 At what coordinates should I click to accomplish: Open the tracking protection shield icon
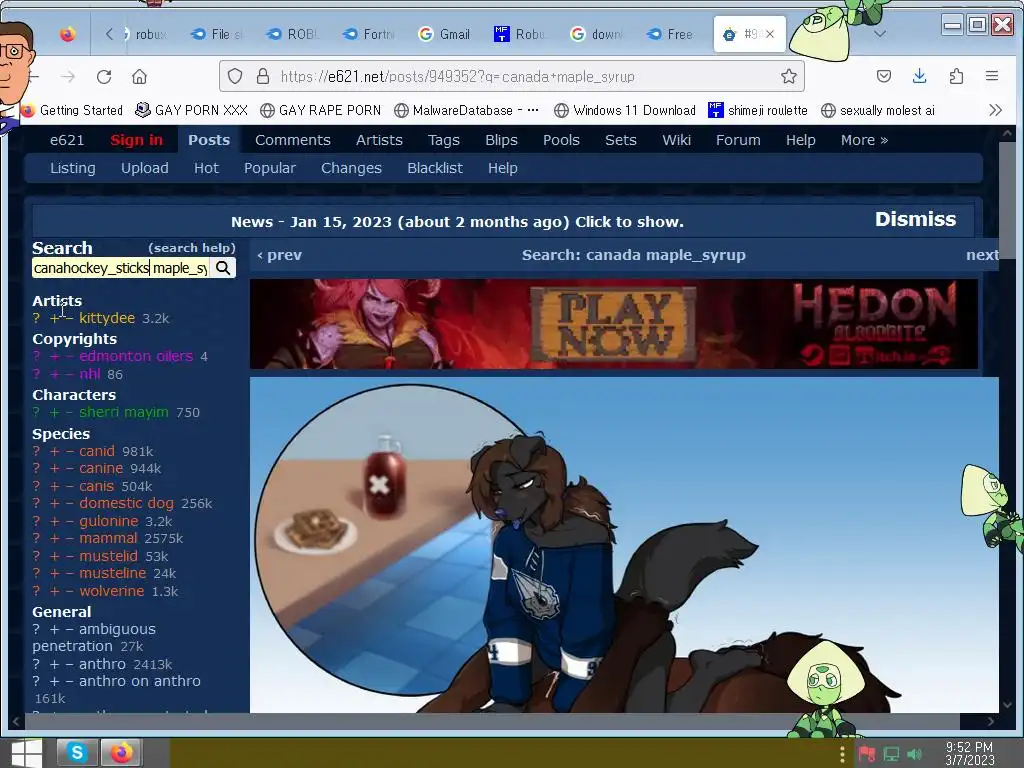(x=235, y=76)
